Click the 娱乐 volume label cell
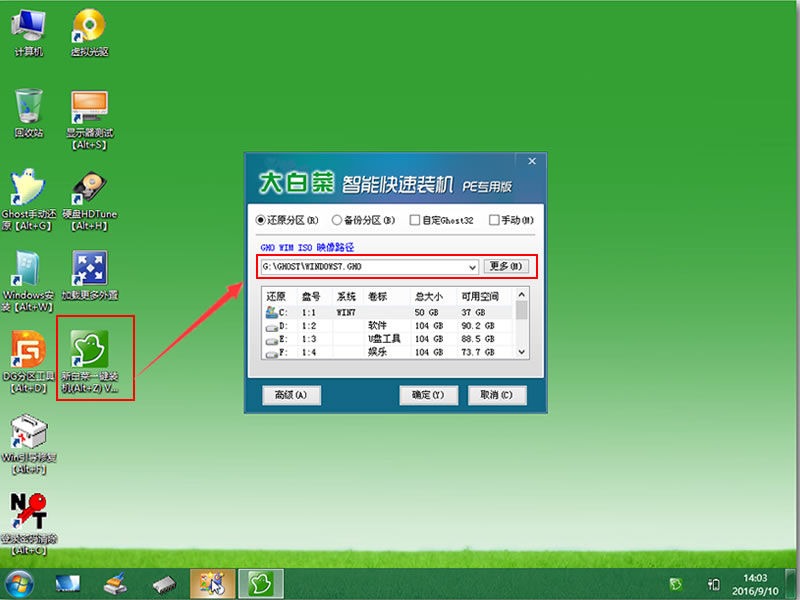The width and height of the screenshot is (800, 600). (377, 352)
